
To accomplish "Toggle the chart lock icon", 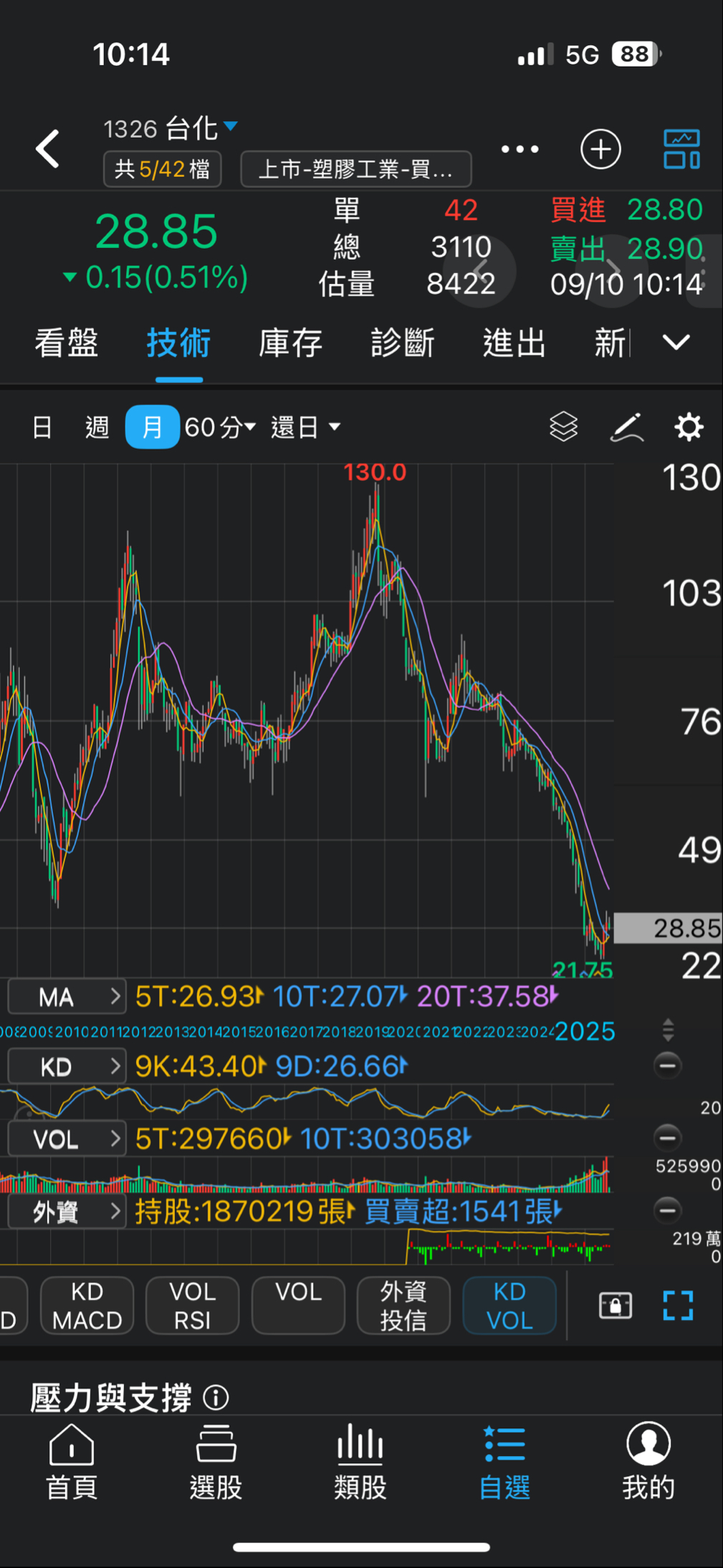I will tap(616, 1306).
